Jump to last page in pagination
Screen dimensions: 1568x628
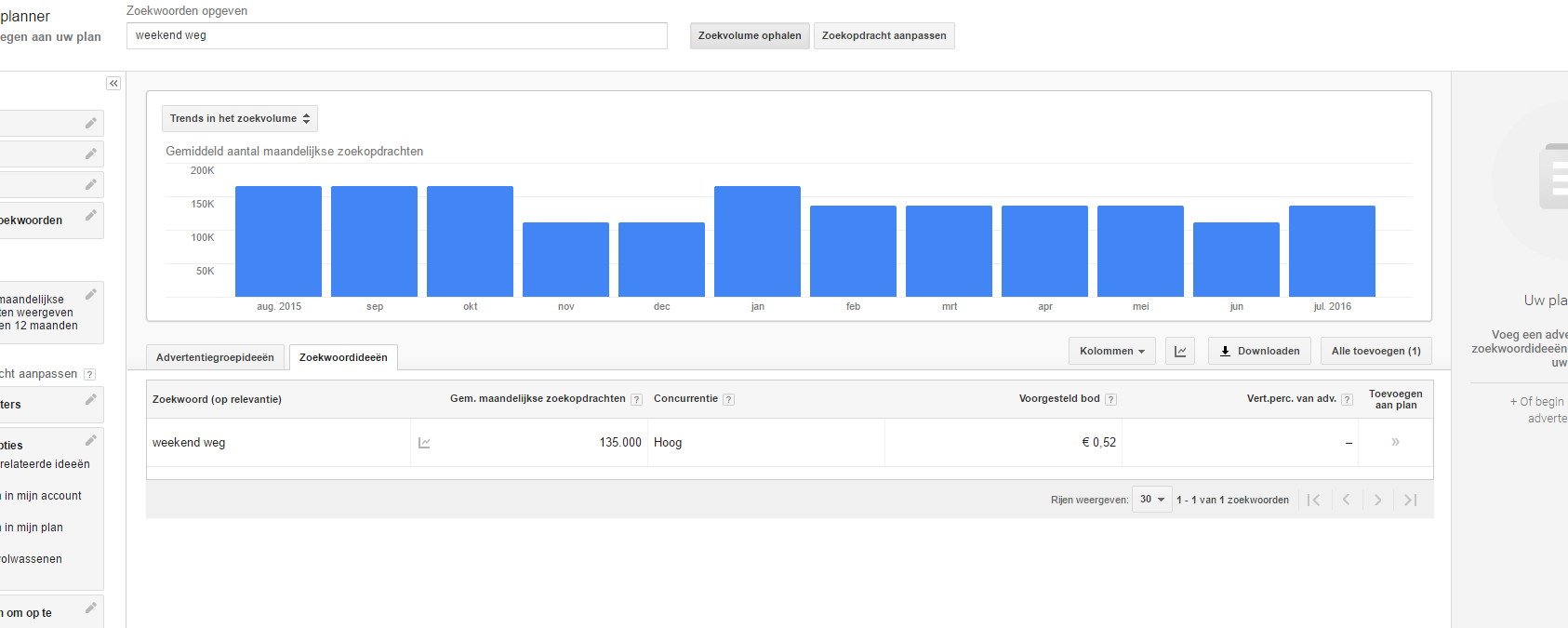click(x=1410, y=500)
